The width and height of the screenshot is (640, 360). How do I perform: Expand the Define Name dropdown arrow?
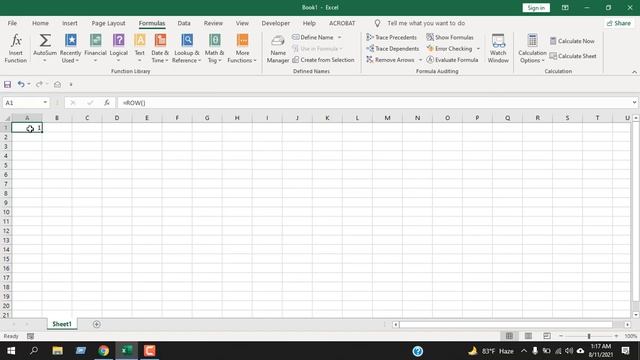click(x=340, y=37)
